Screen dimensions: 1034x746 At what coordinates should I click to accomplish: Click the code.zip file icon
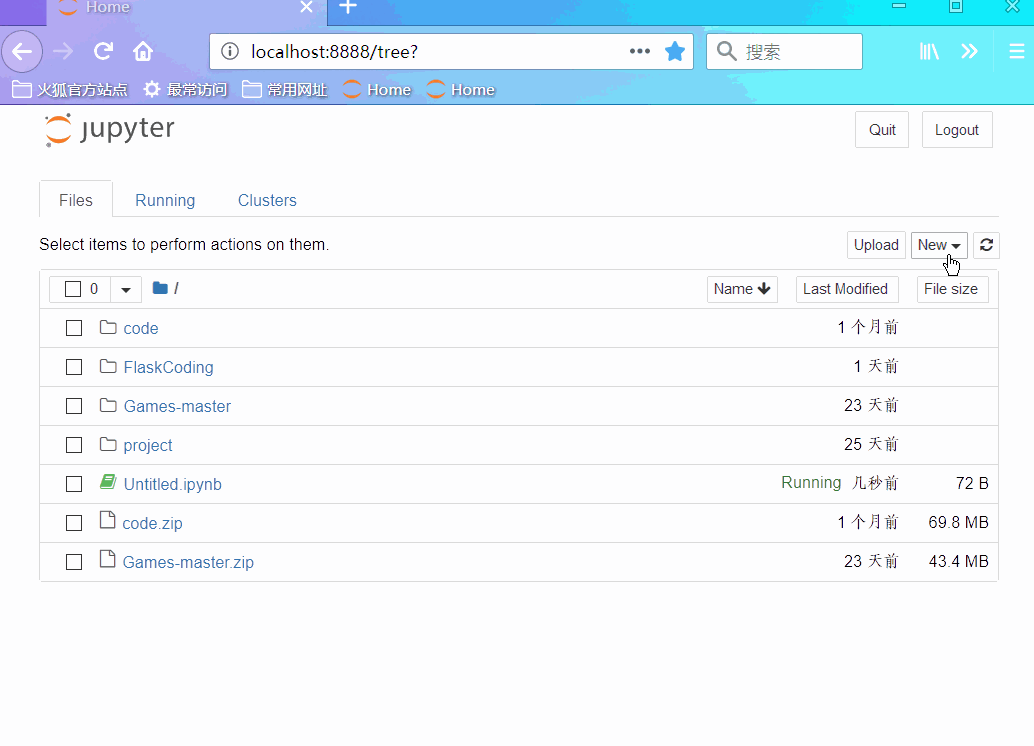click(x=107, y=520)
